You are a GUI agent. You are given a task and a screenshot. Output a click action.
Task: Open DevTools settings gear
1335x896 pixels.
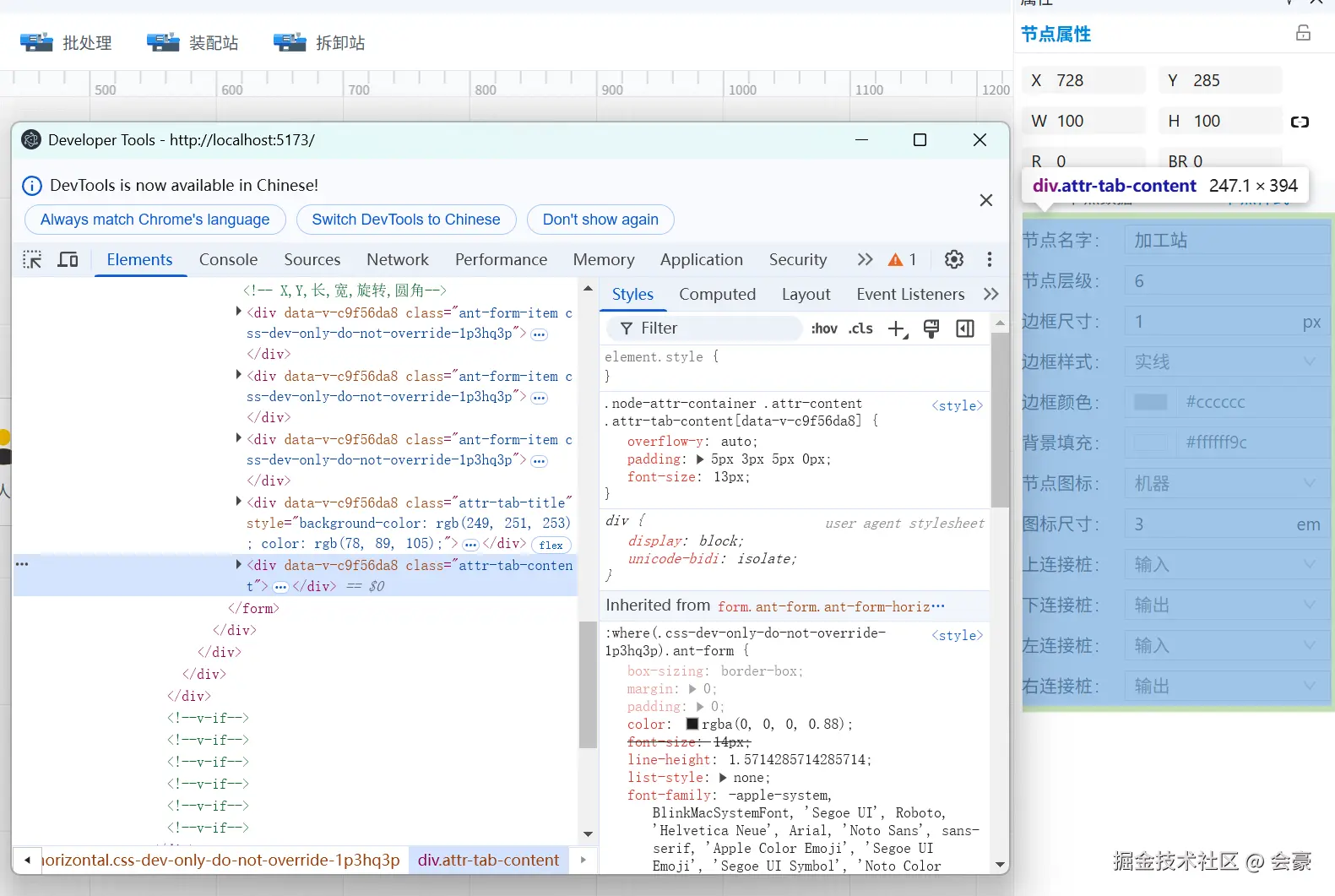[x=954, y=259]
